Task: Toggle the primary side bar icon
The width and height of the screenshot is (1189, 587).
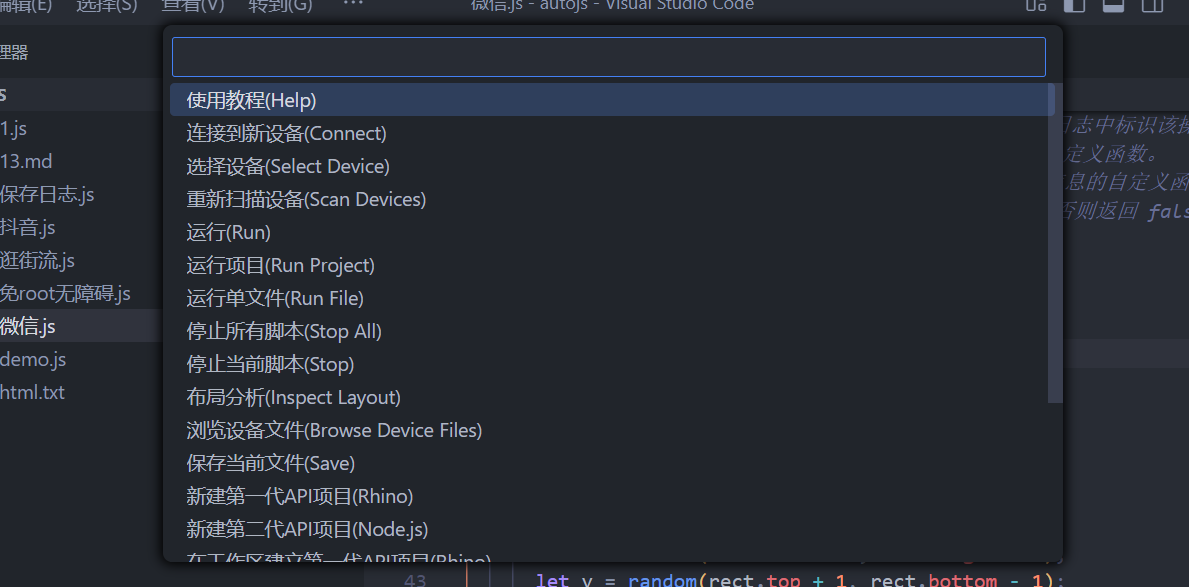Action: pyautogui.click(x=1074, y=5)
